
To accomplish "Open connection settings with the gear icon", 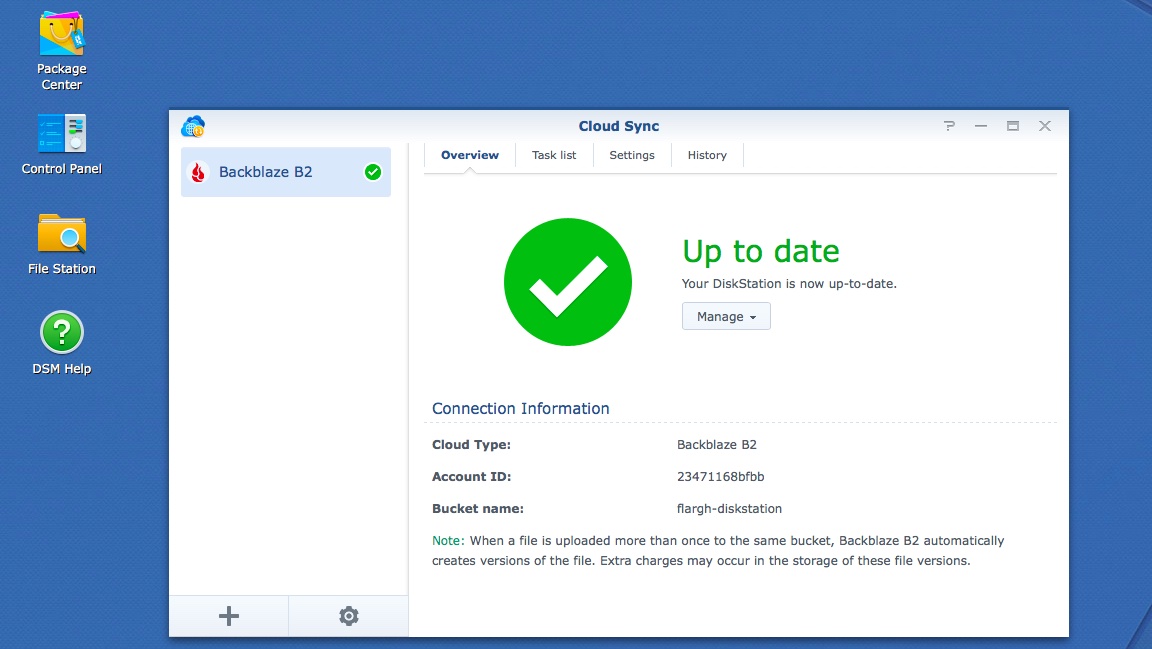I will coord(348,616).
